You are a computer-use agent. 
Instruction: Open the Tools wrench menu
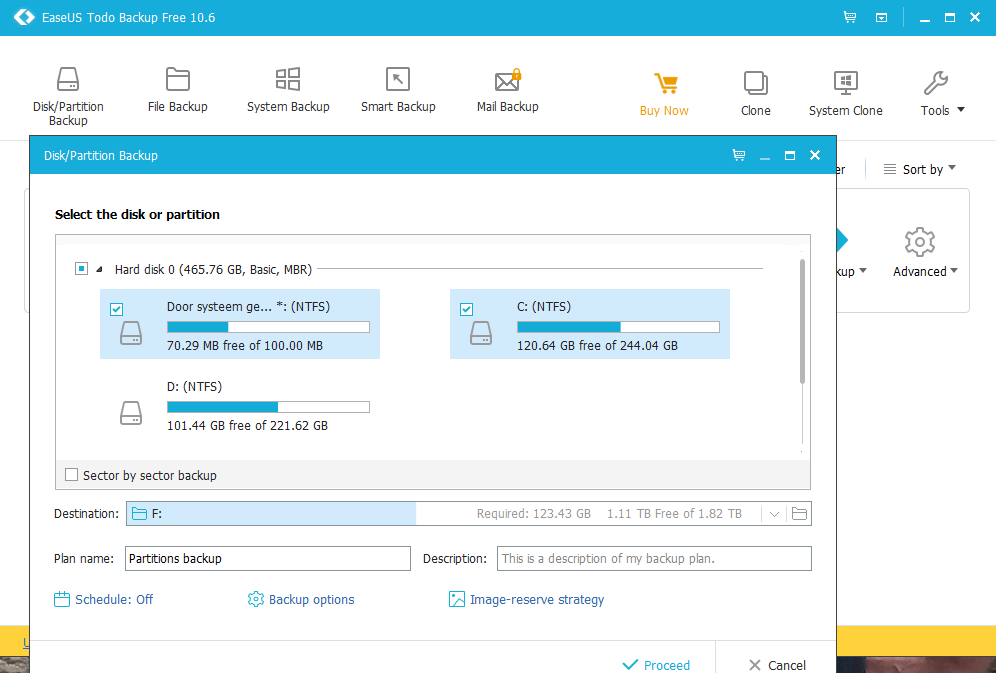941,93
